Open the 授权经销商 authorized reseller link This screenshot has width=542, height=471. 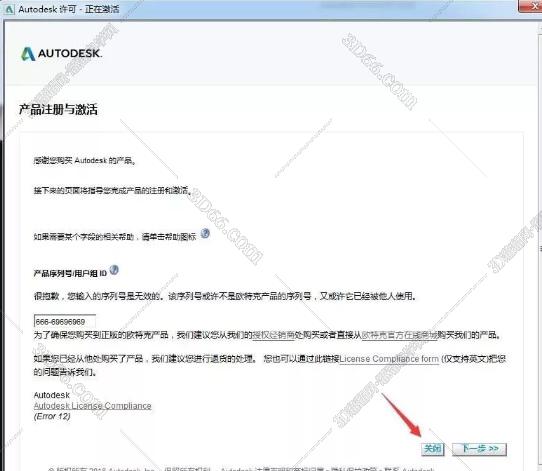click(x=273, y=335)
